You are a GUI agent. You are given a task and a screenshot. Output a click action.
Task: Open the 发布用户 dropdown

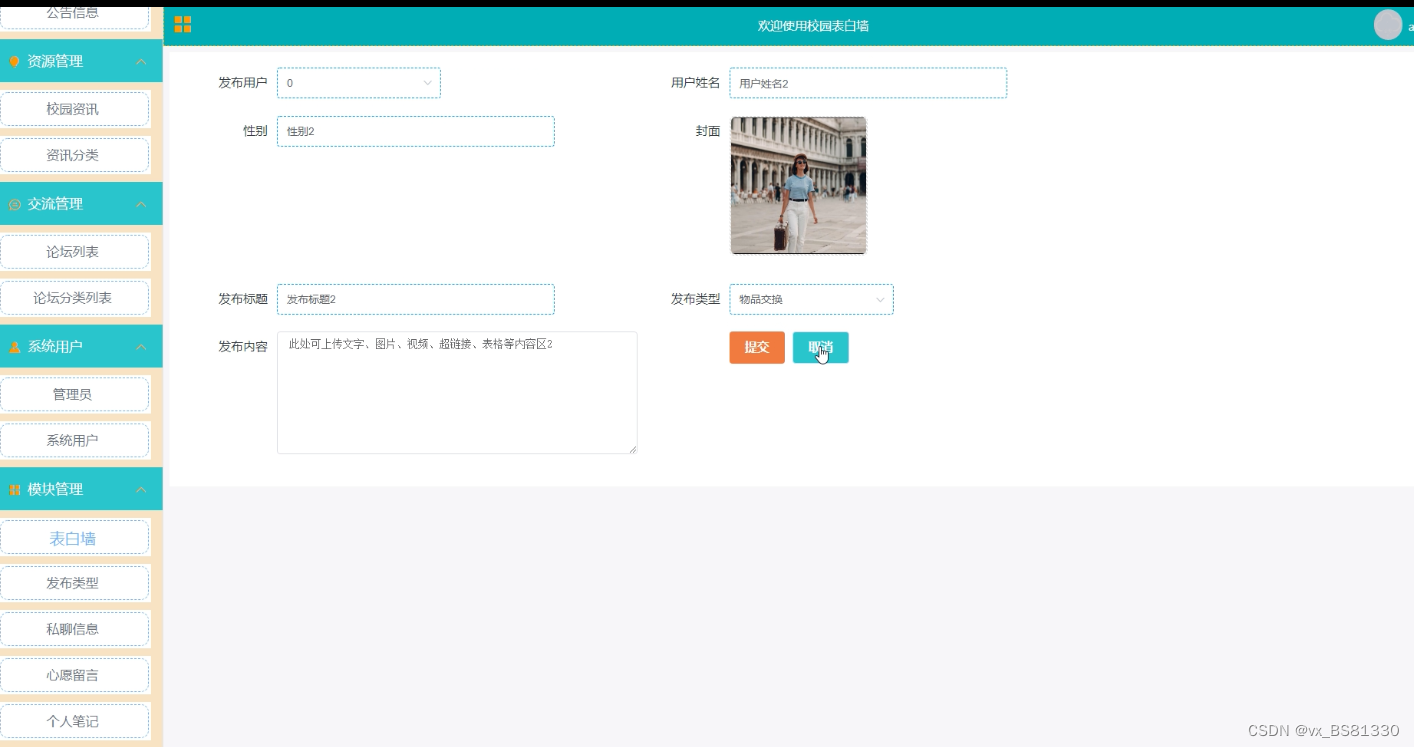[x=358, y=83]
